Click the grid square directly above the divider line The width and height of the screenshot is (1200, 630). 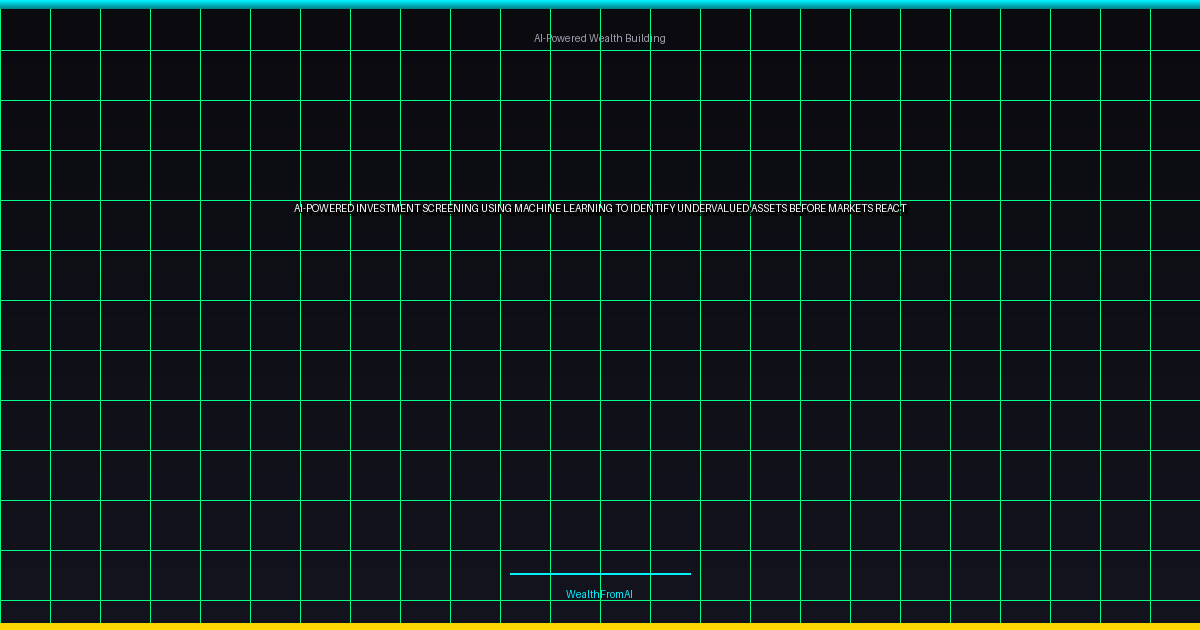(x=575, y=525)
